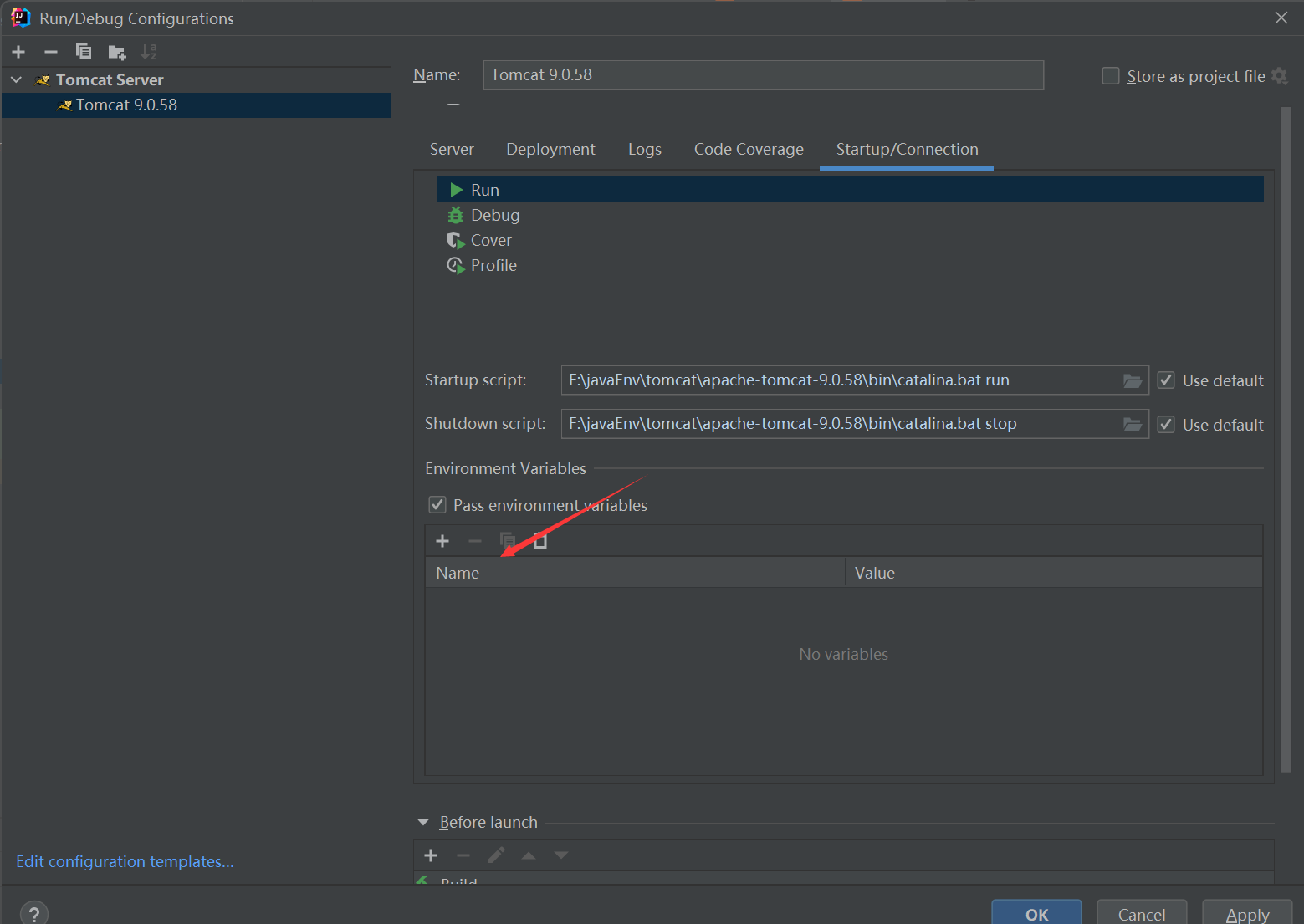Switch to the Server tab
Screen dimensions: 1304x924
[x=452, y=149]
